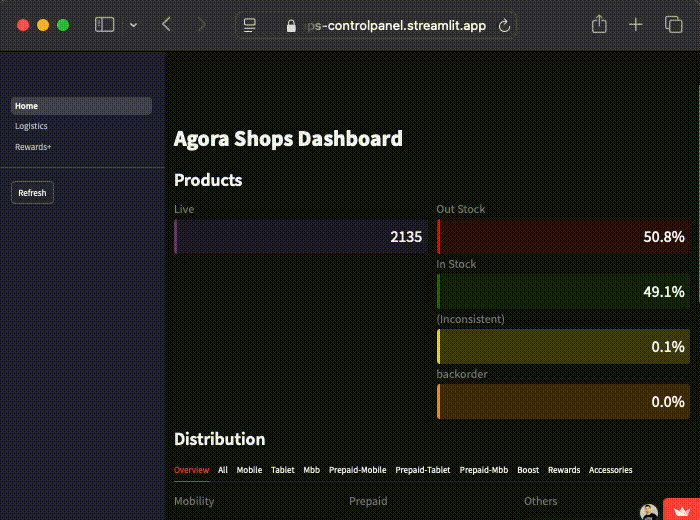Click the Inconsistent 0.1% bar

tap(563, 346)
